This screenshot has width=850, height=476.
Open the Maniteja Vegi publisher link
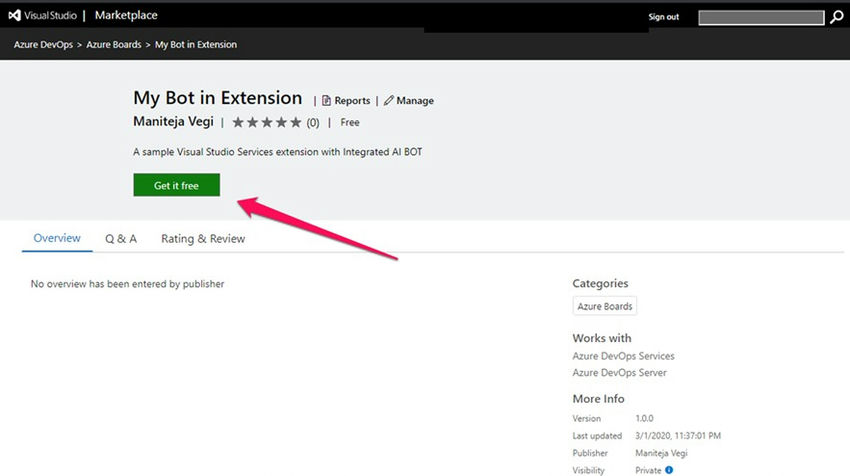click(x=173, y=122)
